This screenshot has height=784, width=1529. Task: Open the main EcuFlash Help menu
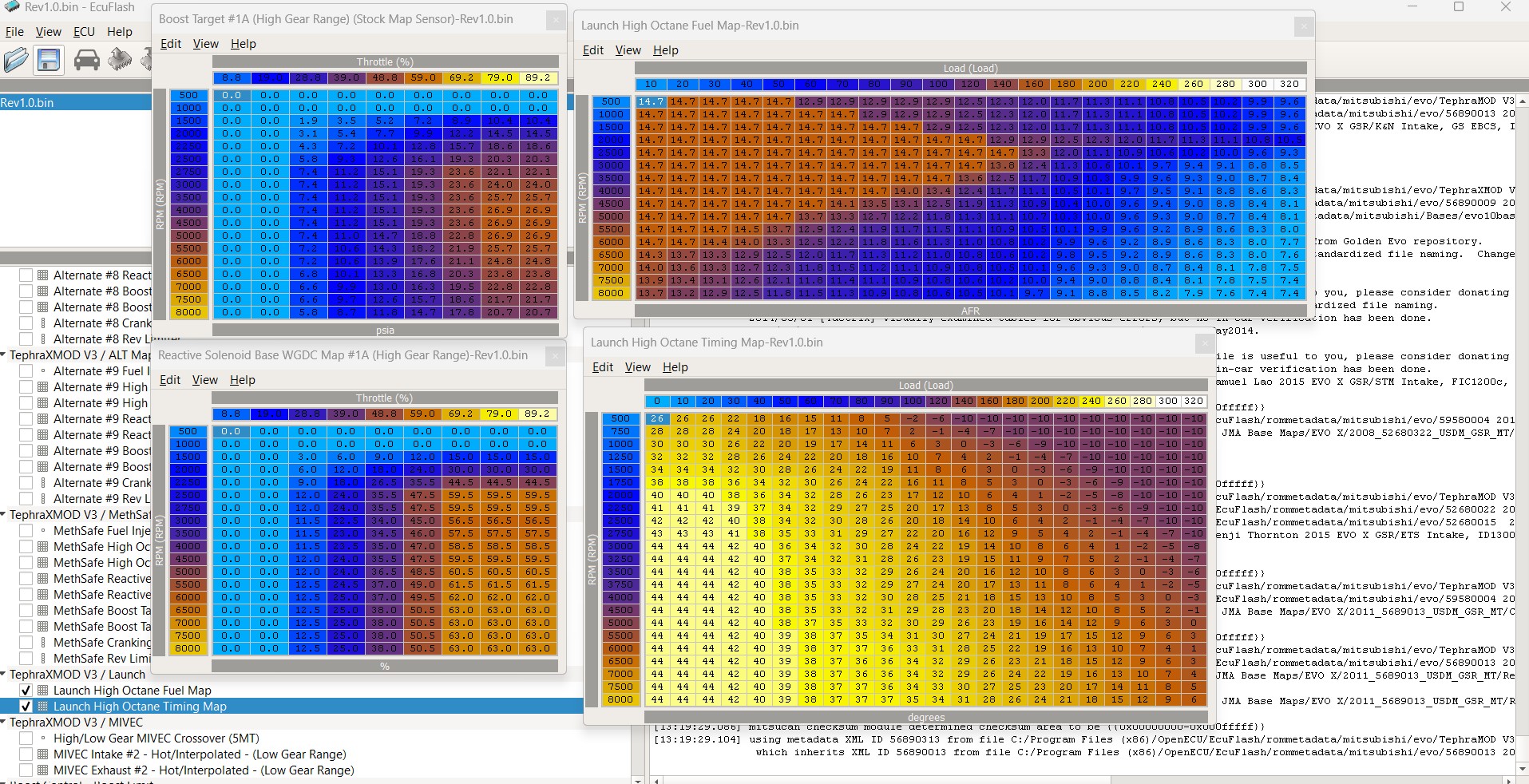(120, 32)
